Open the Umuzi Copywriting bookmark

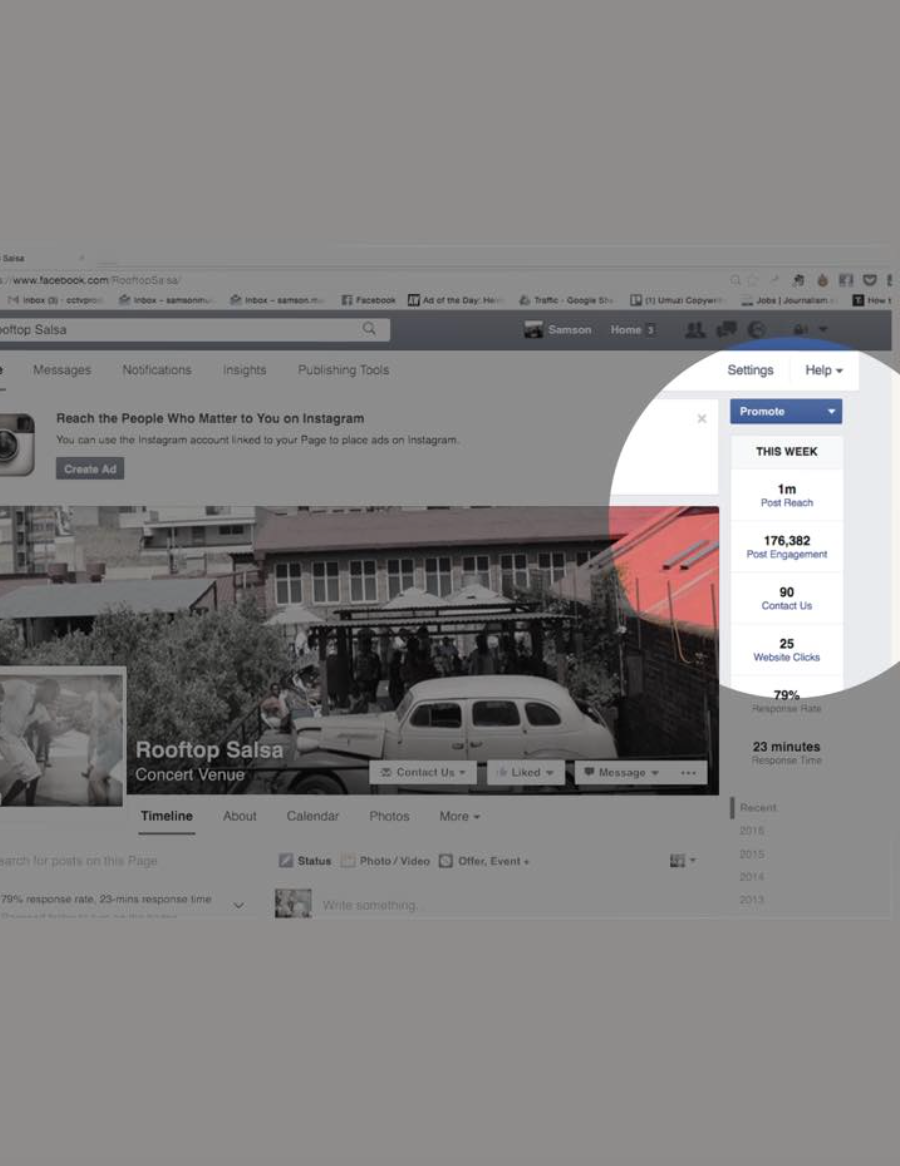677,300
